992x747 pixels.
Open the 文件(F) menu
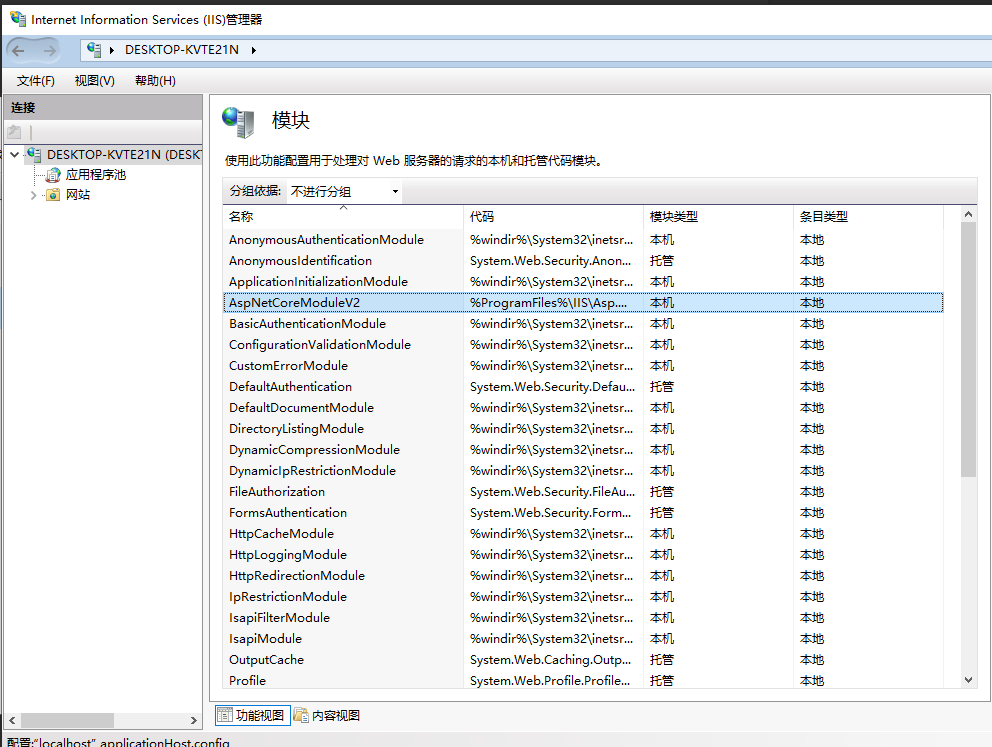pyautogui.click(x=35, y=80)
